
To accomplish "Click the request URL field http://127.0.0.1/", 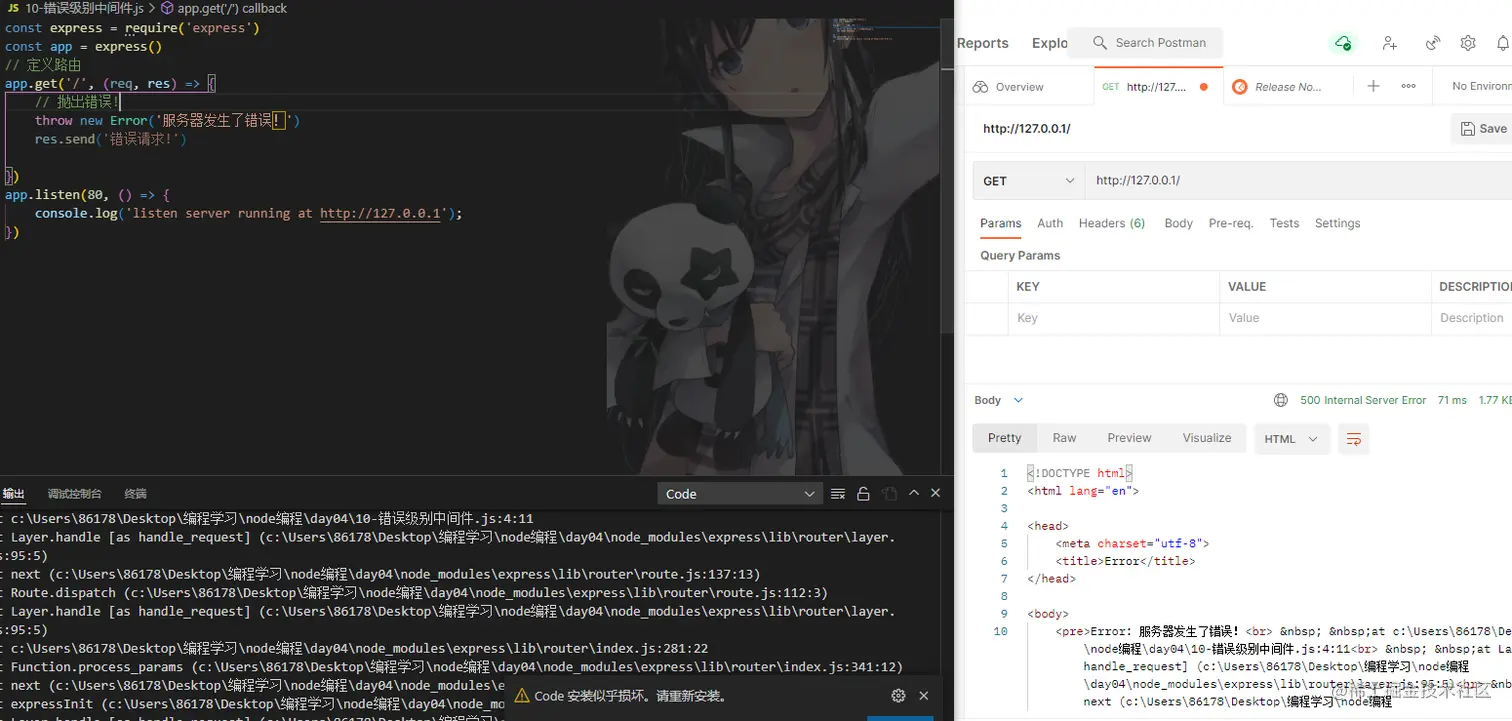I will tap(1298, 181).
